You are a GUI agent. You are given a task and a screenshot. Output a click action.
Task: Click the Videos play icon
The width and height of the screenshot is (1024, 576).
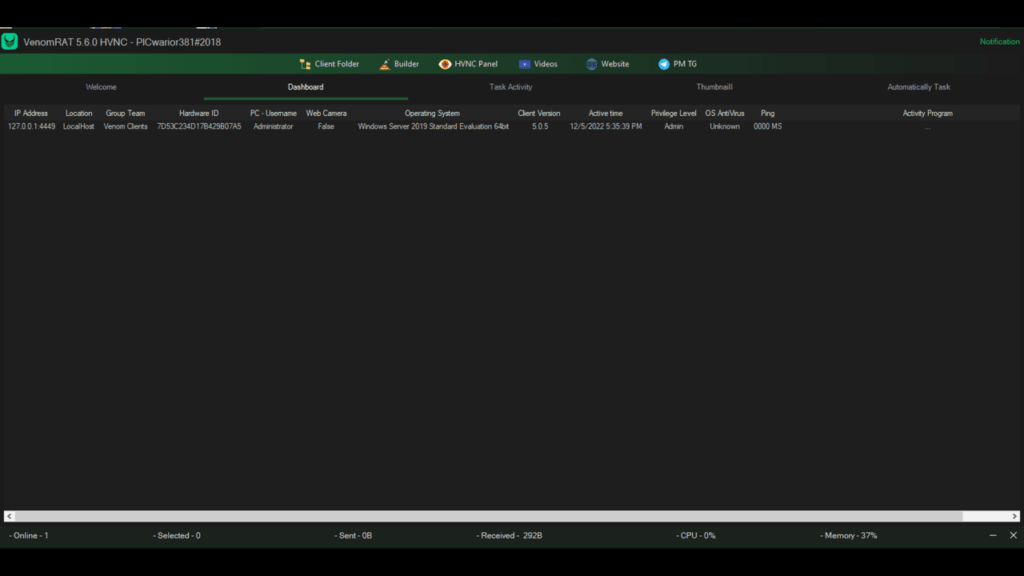pos(524,64)
